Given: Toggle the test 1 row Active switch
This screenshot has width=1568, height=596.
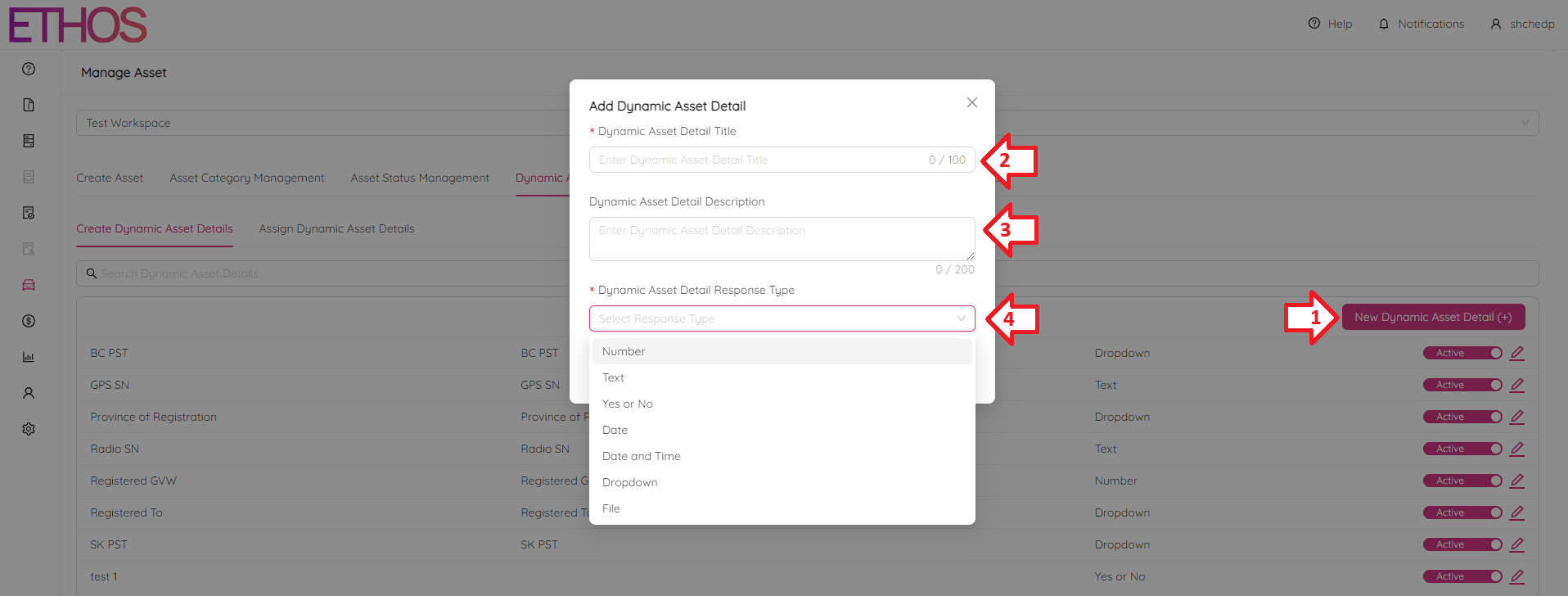Looking at the screenshot, I should click(1462, 576).
